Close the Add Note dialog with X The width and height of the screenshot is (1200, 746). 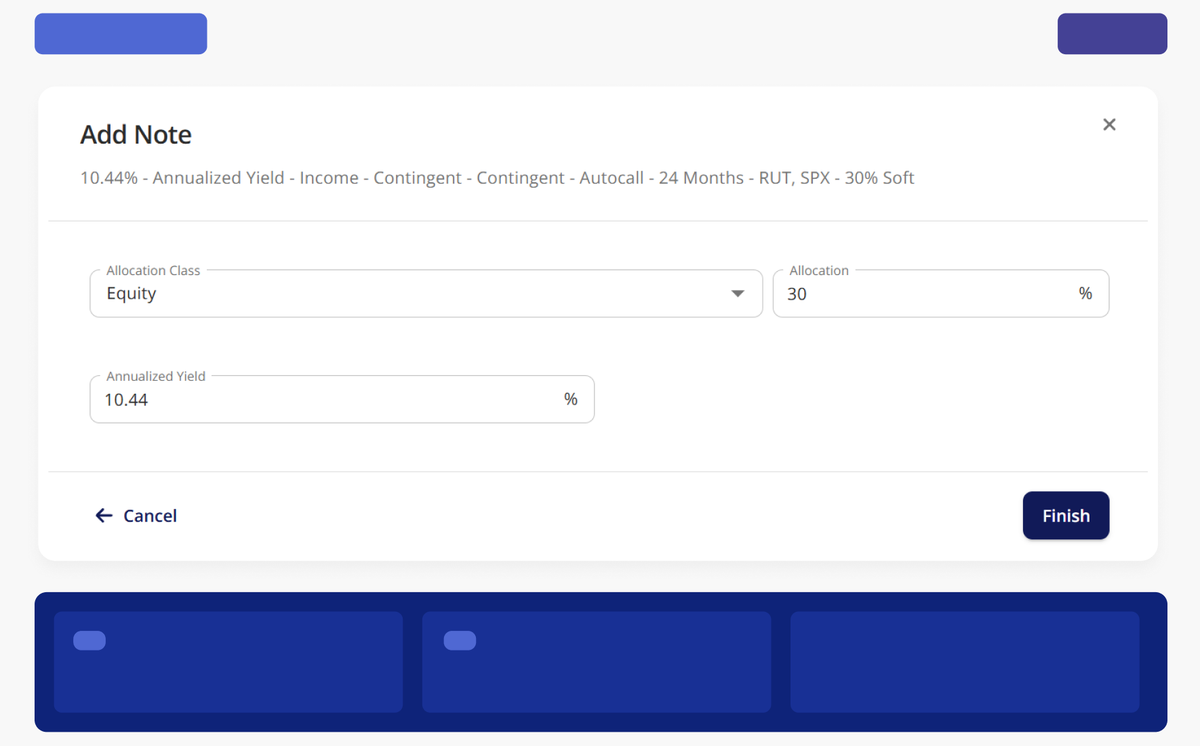point(1109,125)
